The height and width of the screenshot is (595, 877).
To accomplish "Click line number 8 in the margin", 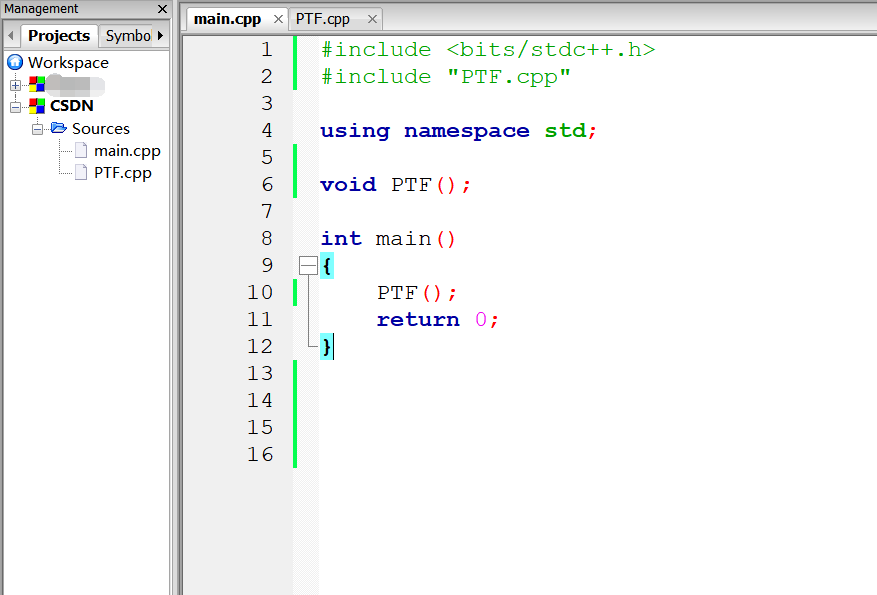I will [x=267, y=239].
